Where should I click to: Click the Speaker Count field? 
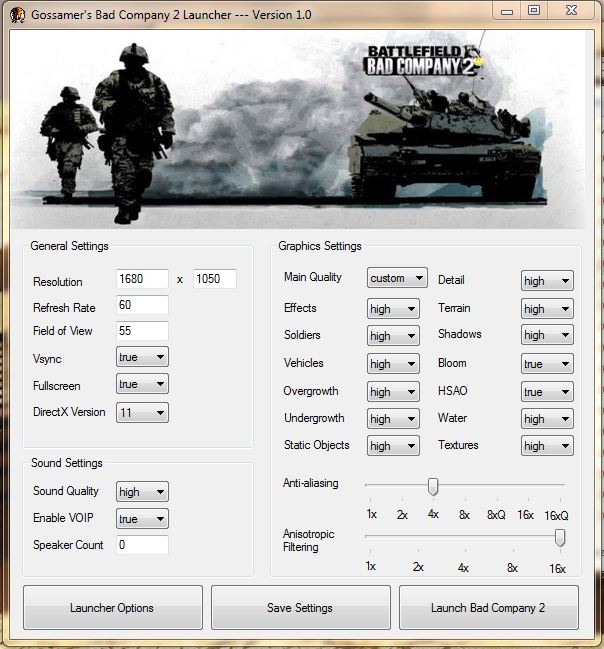142,545
